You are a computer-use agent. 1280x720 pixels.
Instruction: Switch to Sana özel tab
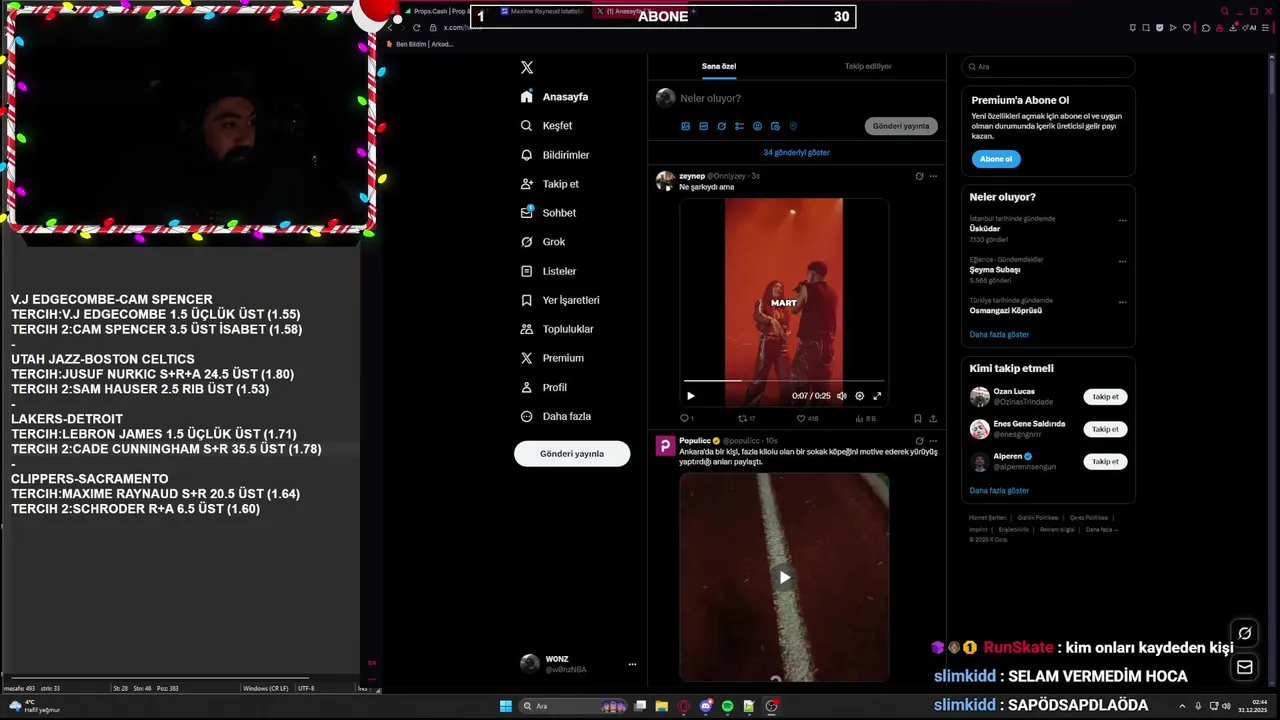click(x=719, y=66)
